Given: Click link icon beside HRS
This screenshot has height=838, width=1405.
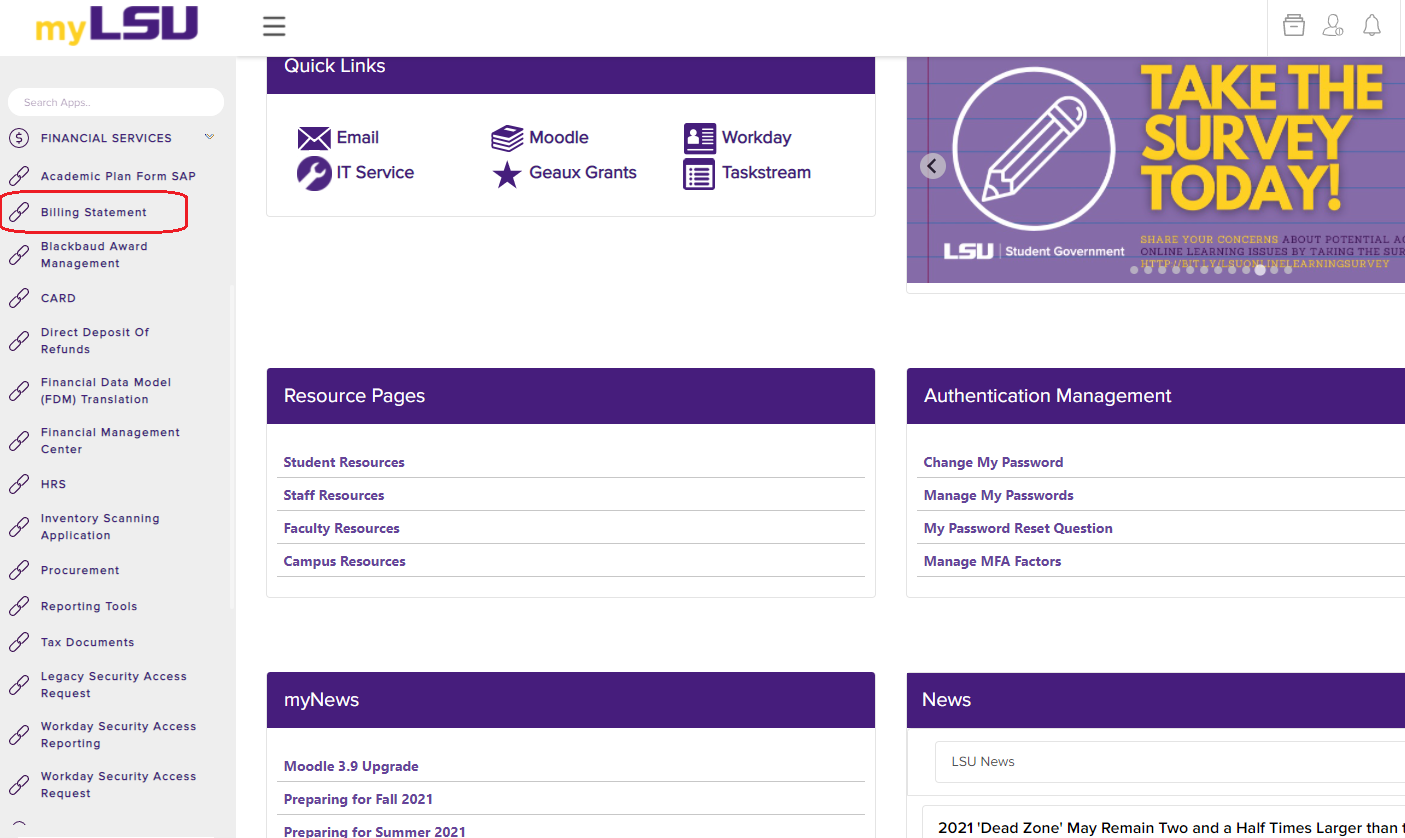Looking at the screenshot, I should 18,484.
